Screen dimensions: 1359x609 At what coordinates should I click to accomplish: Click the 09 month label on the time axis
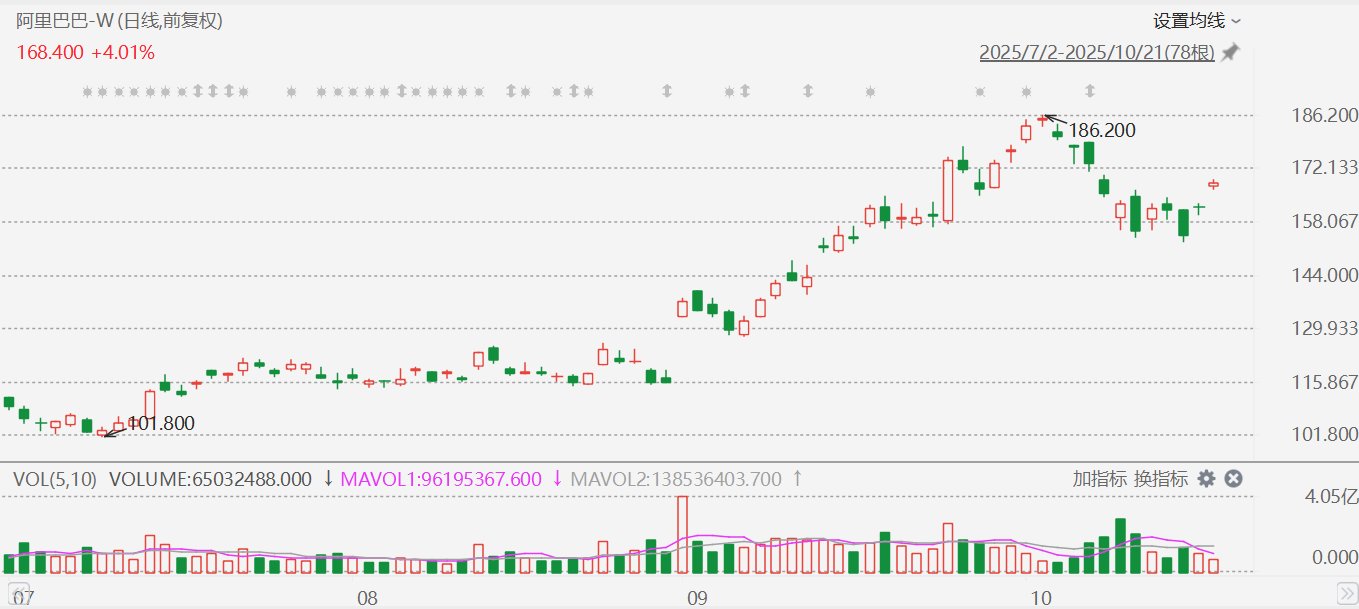[x=696, y=598]
